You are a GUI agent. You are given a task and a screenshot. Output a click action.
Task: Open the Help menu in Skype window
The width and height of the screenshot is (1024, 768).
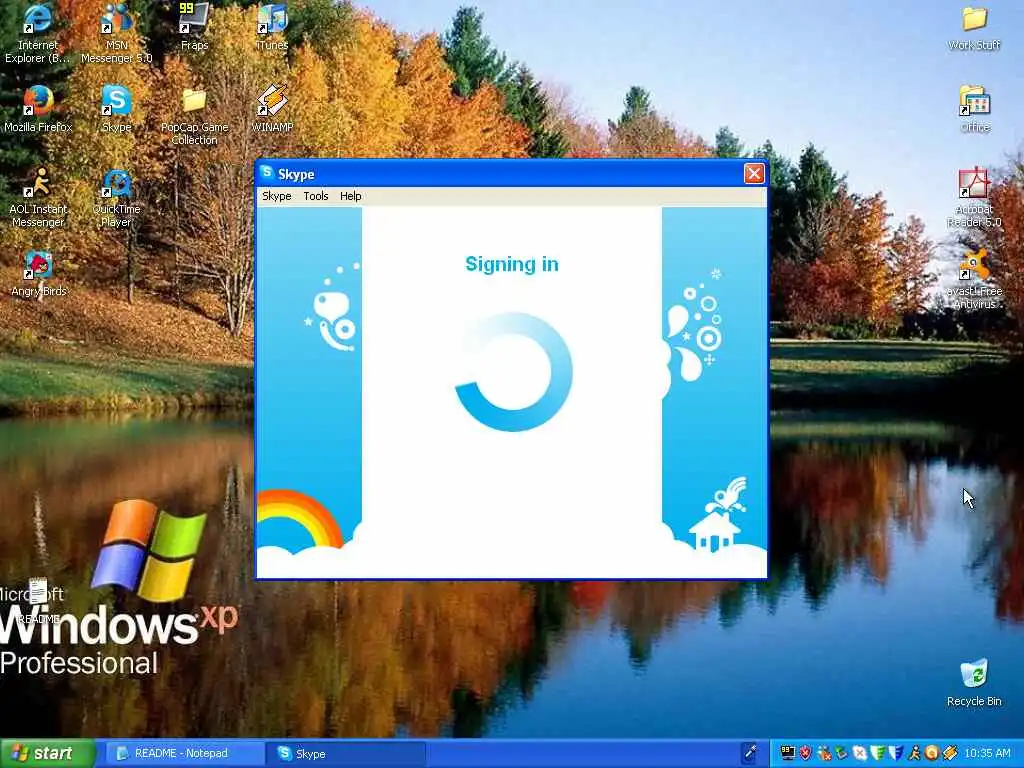(350, 196)
